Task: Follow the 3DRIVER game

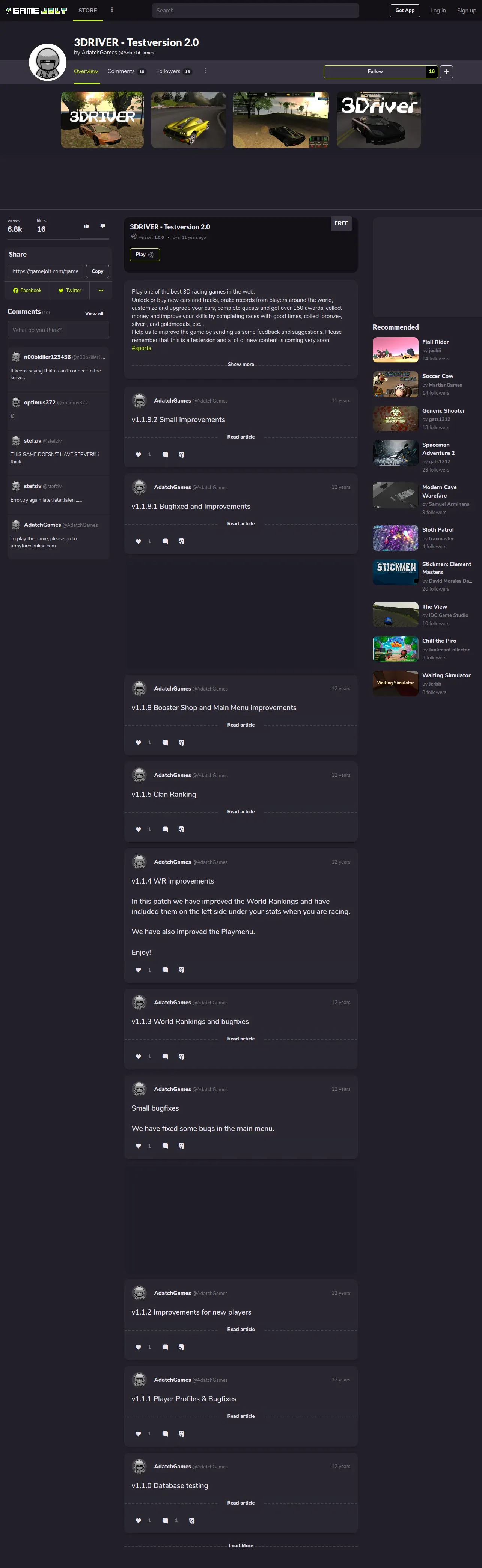Action: (375, 72)
